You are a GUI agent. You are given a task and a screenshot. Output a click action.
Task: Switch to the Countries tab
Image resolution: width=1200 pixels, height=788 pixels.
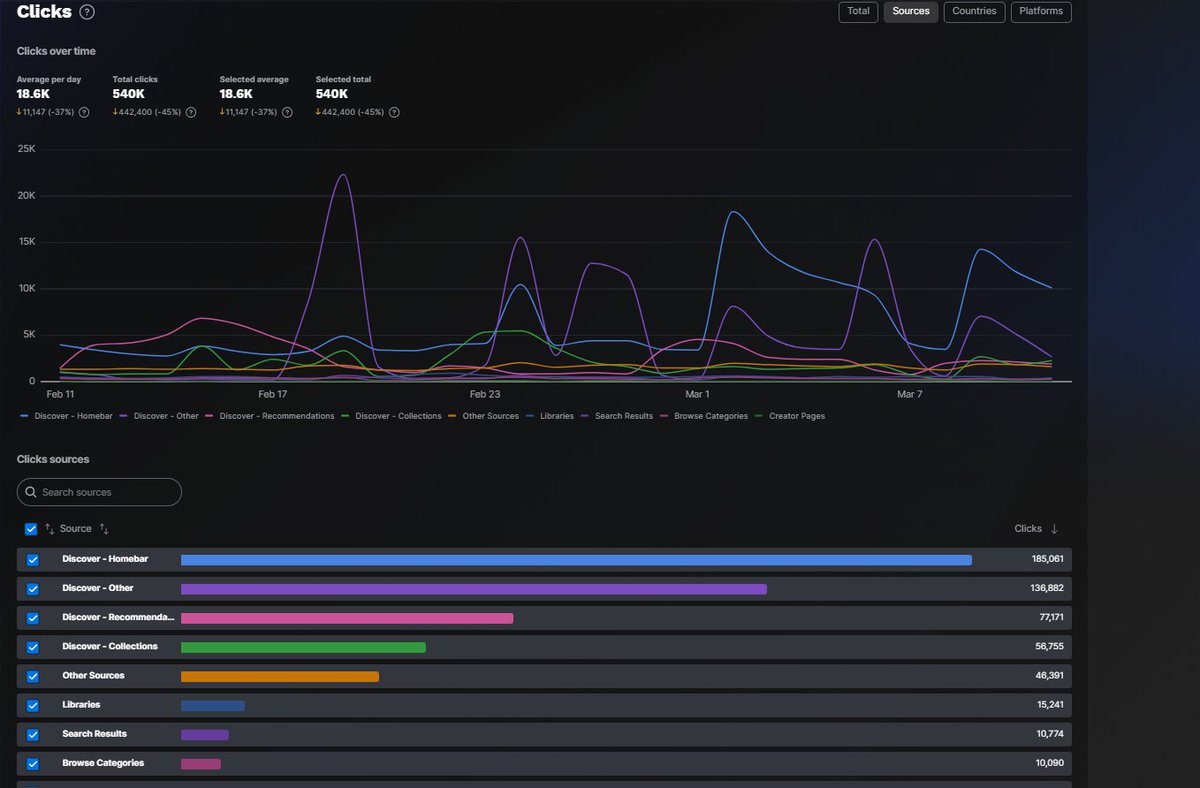(x=974, y=11)
